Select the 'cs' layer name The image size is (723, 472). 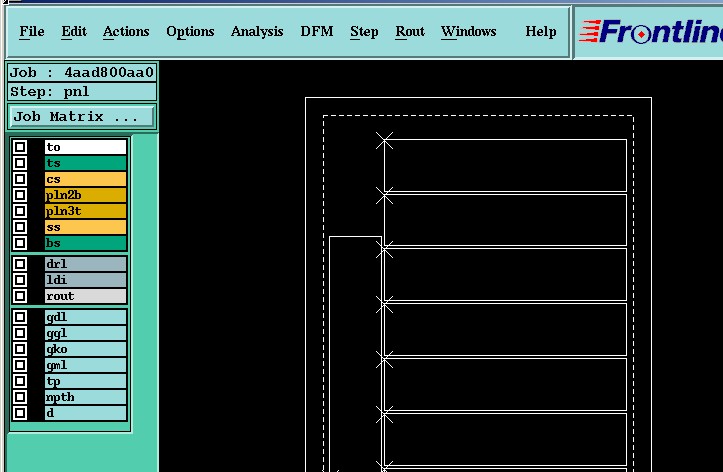click(x=86, y=179)
